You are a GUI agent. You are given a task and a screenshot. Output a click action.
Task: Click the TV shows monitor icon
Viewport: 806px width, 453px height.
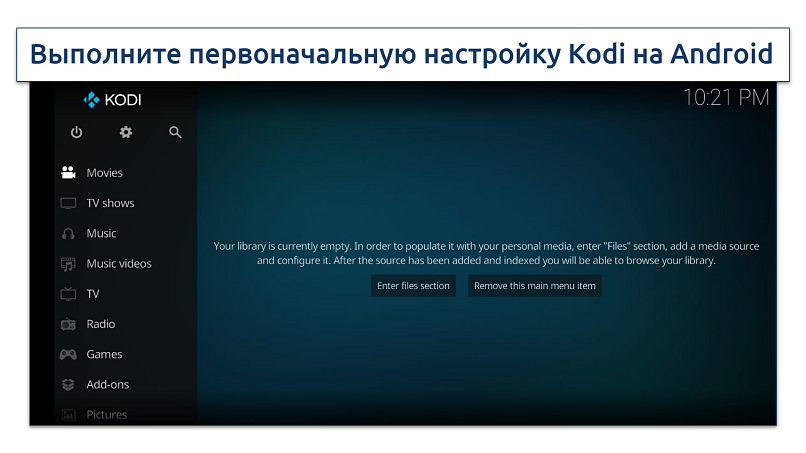tap(68, 203)
